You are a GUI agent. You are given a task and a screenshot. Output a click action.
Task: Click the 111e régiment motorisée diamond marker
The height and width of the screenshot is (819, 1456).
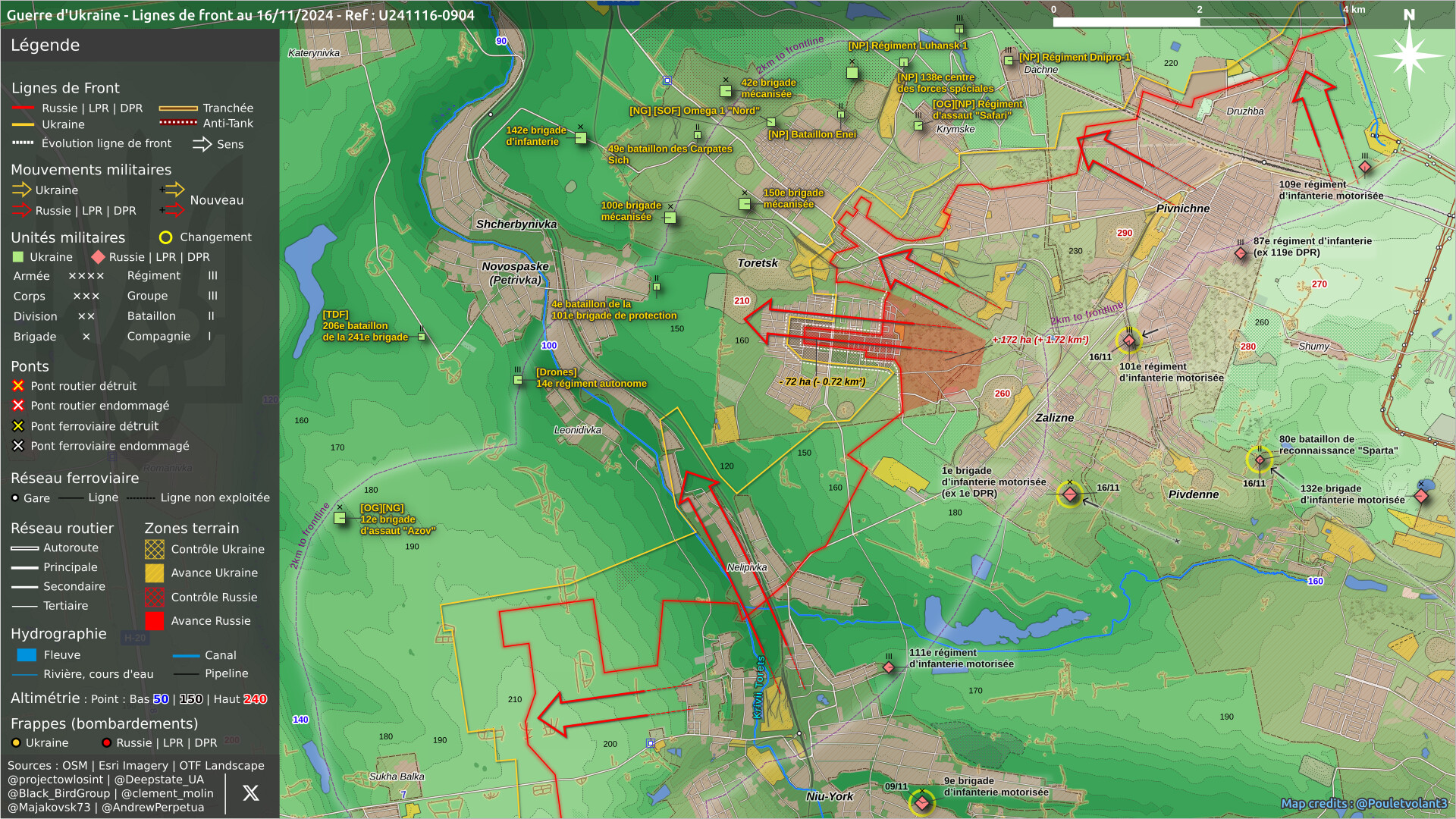[889, 667]
